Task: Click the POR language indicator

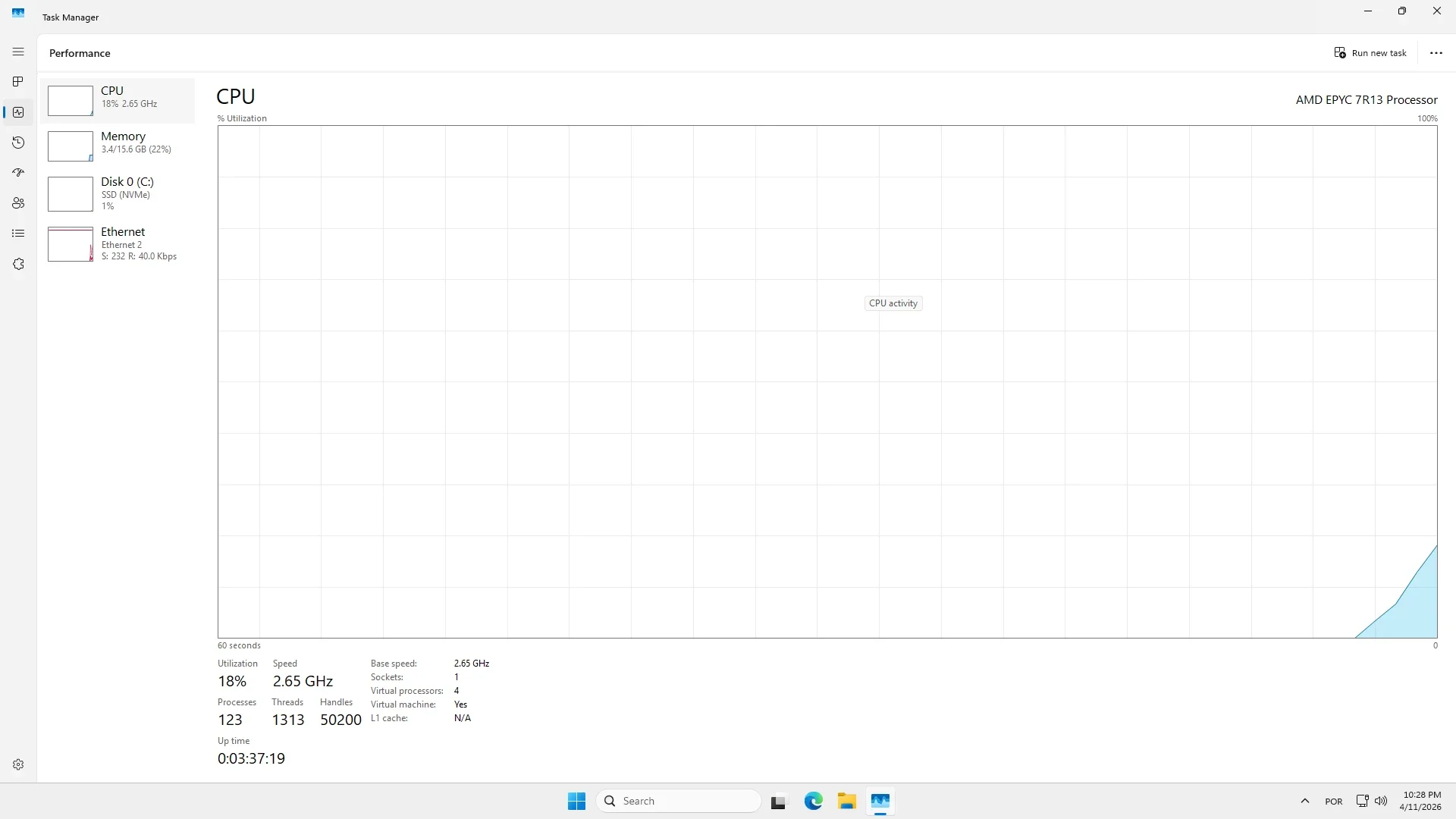Action: click(x=1333, y=802)
